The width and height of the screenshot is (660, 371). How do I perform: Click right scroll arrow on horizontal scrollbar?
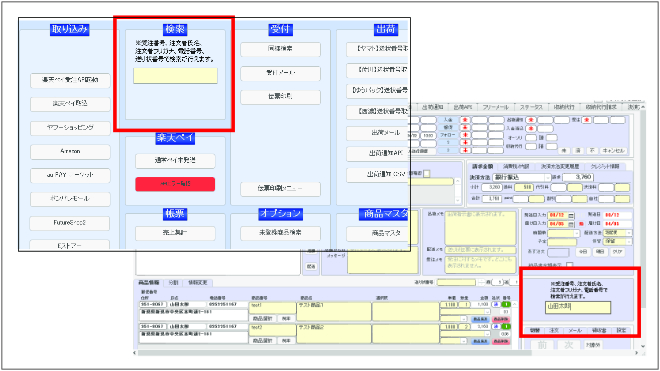[x=636, y=353]
